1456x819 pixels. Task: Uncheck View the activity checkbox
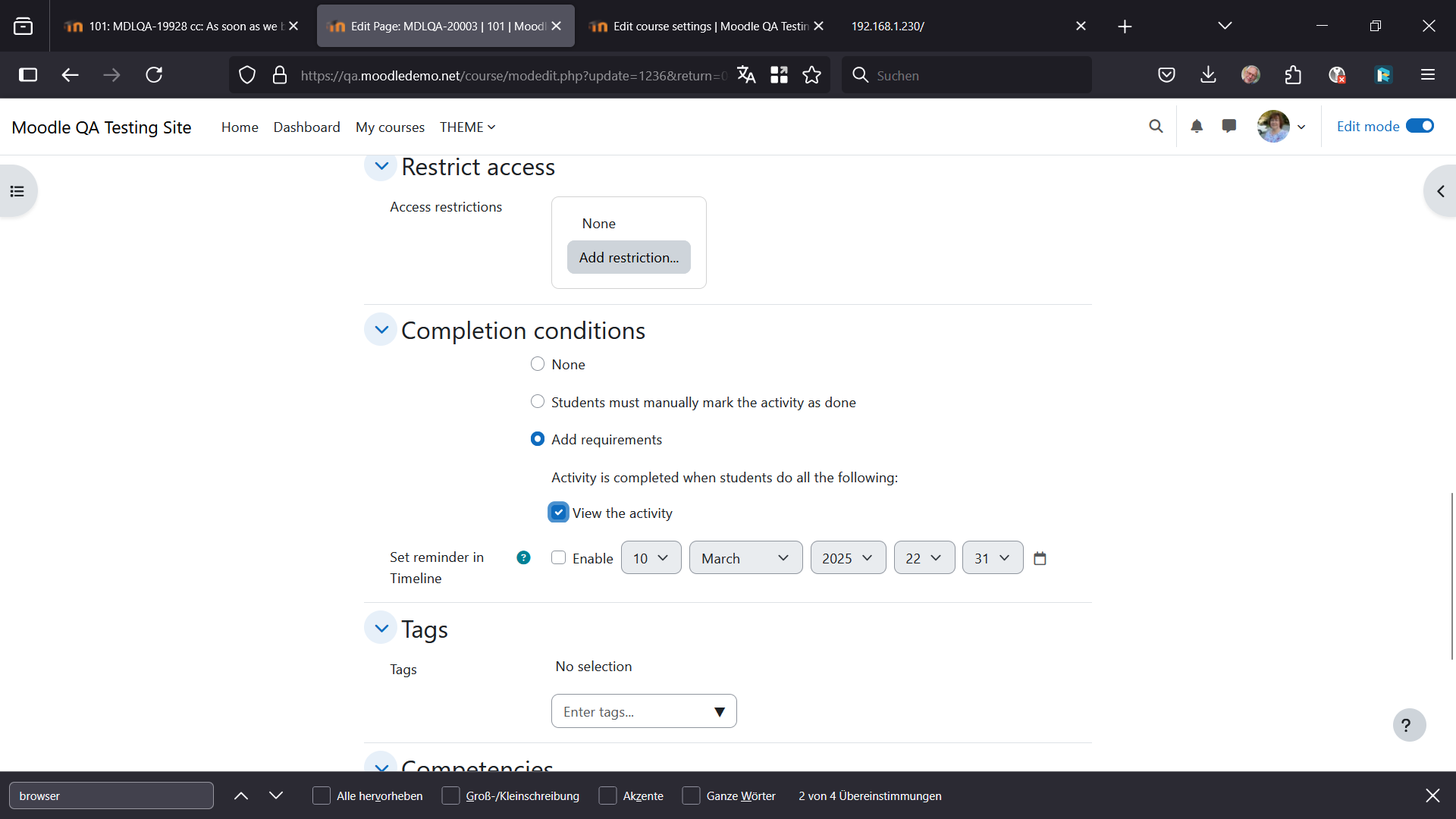click(x=558, y=513)
